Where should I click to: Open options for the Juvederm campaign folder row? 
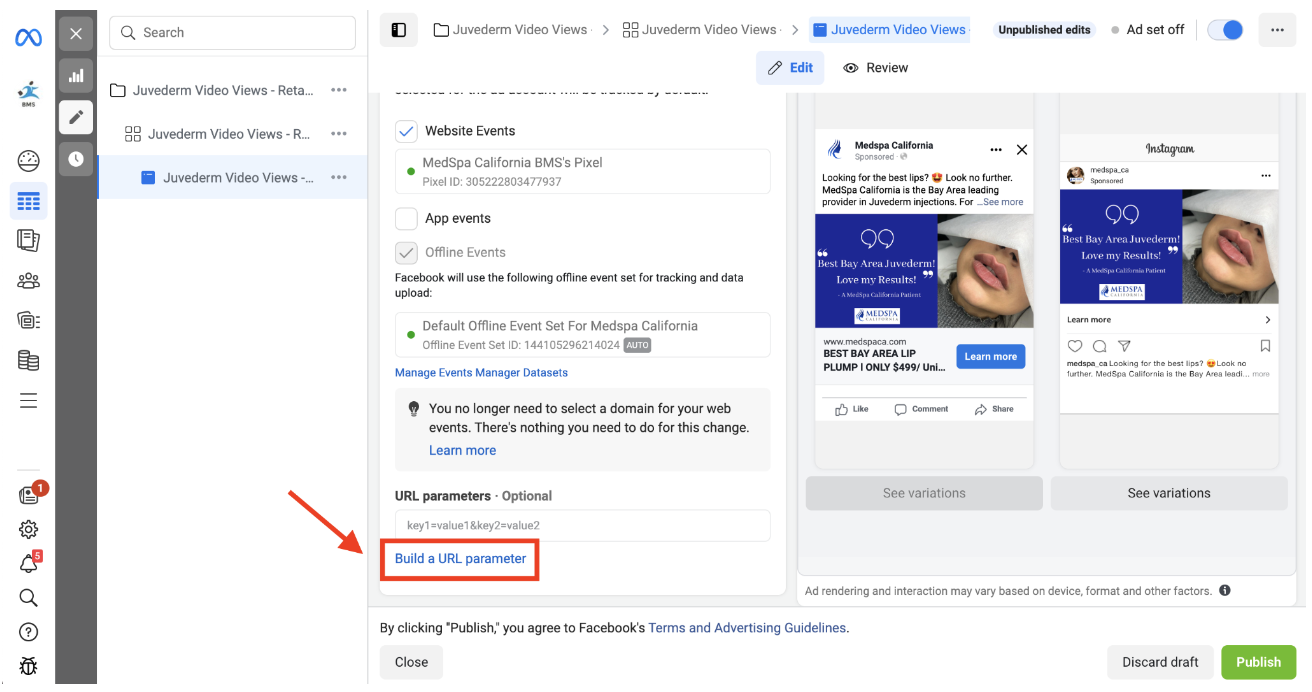339,90
